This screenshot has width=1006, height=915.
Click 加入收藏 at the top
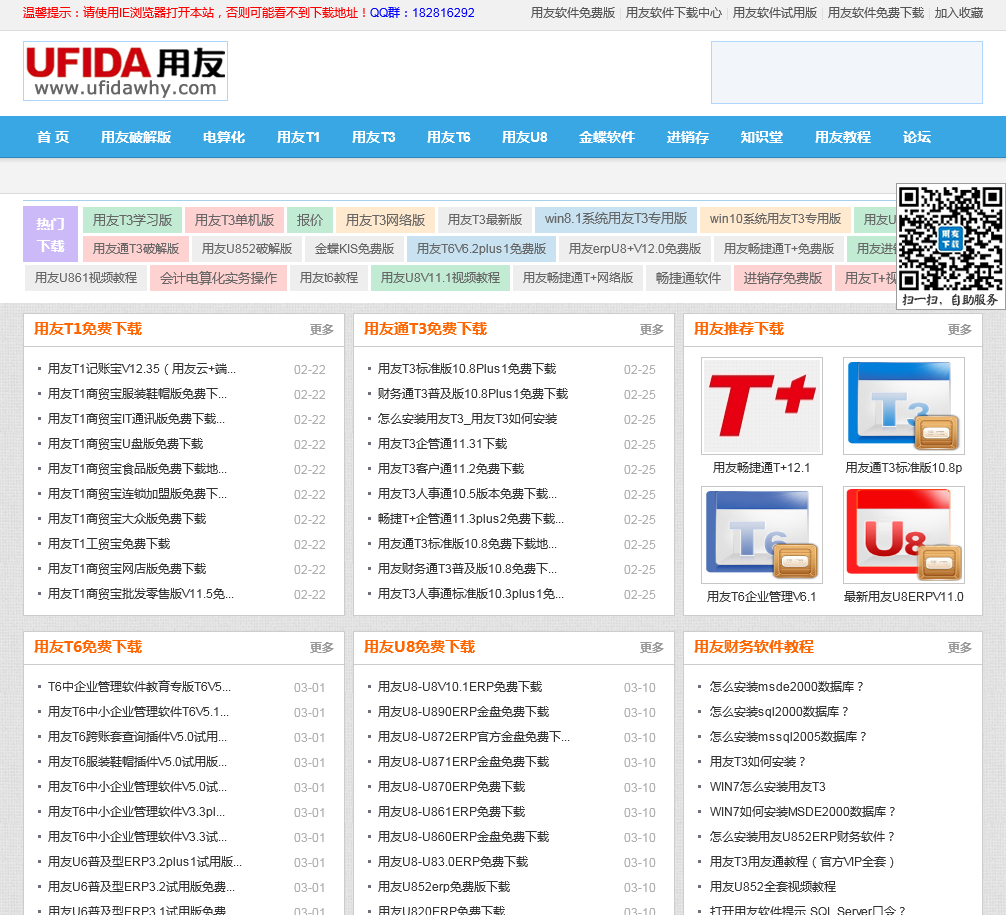(x=959, y=13)
